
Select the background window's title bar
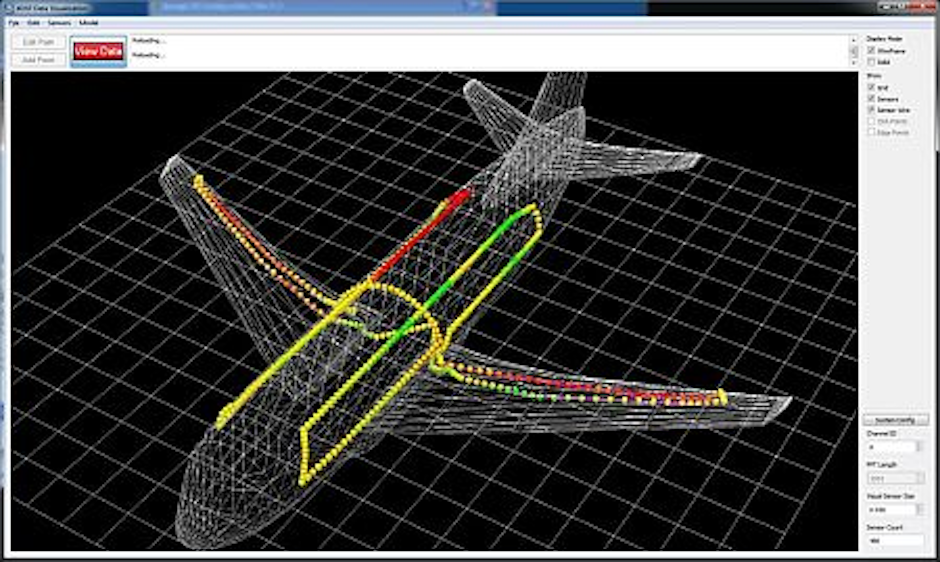324,7
